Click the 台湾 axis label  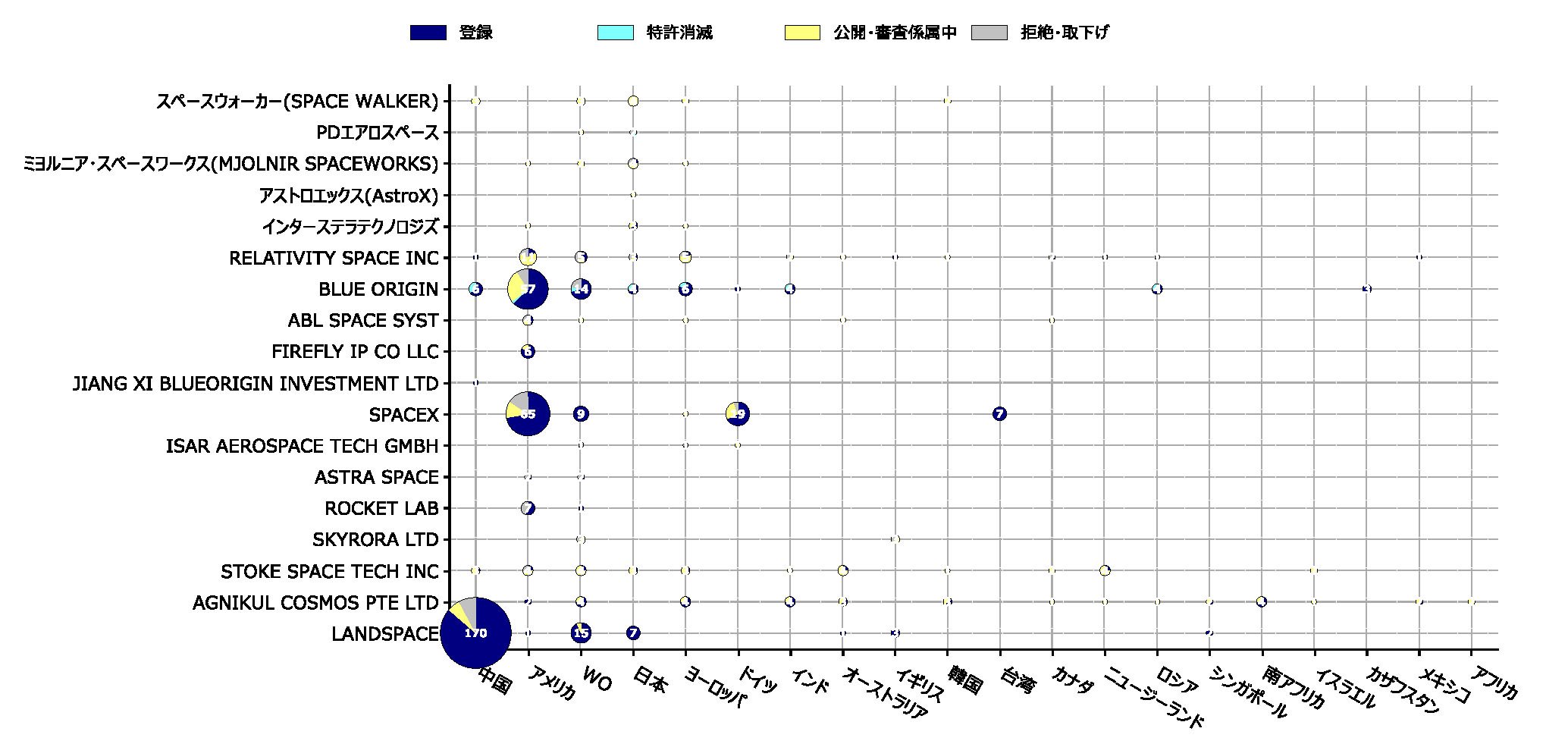click(1017, 680)
